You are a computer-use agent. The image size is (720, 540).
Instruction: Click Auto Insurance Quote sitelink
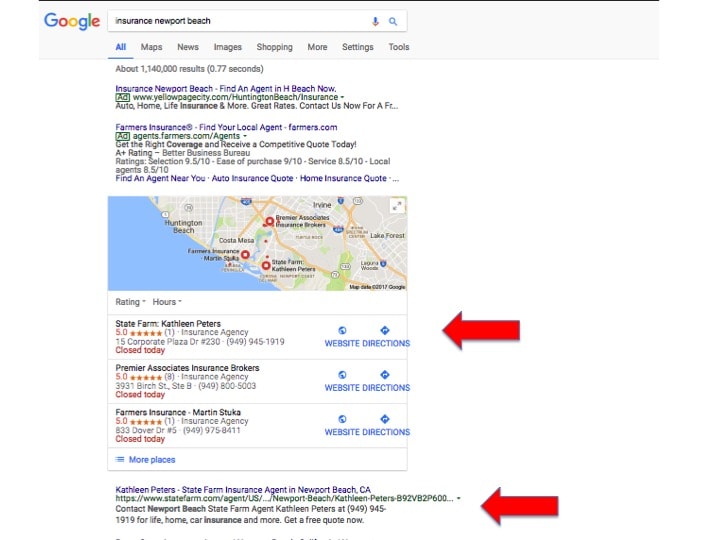coord(252,178)
